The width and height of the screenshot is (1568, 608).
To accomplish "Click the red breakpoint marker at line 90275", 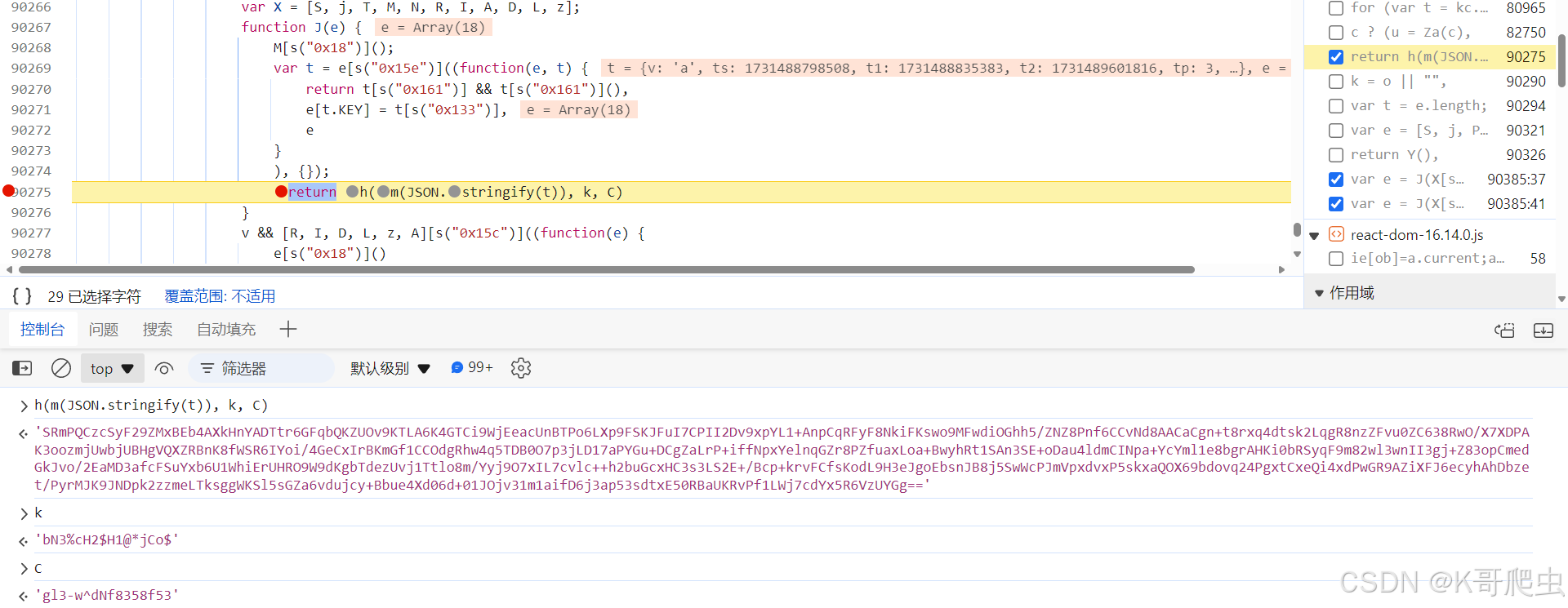I will coord(9,191).
